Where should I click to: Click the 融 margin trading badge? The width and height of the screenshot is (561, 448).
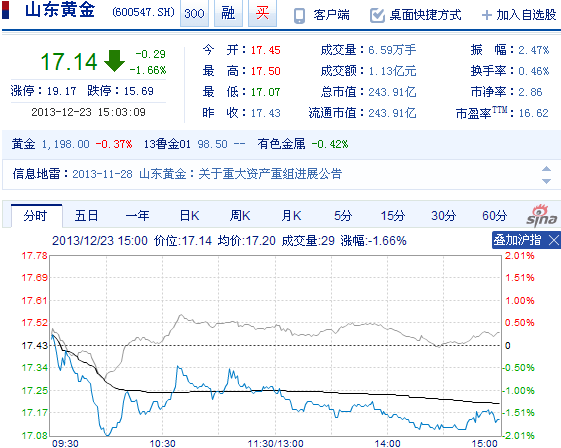pos(228,13)
